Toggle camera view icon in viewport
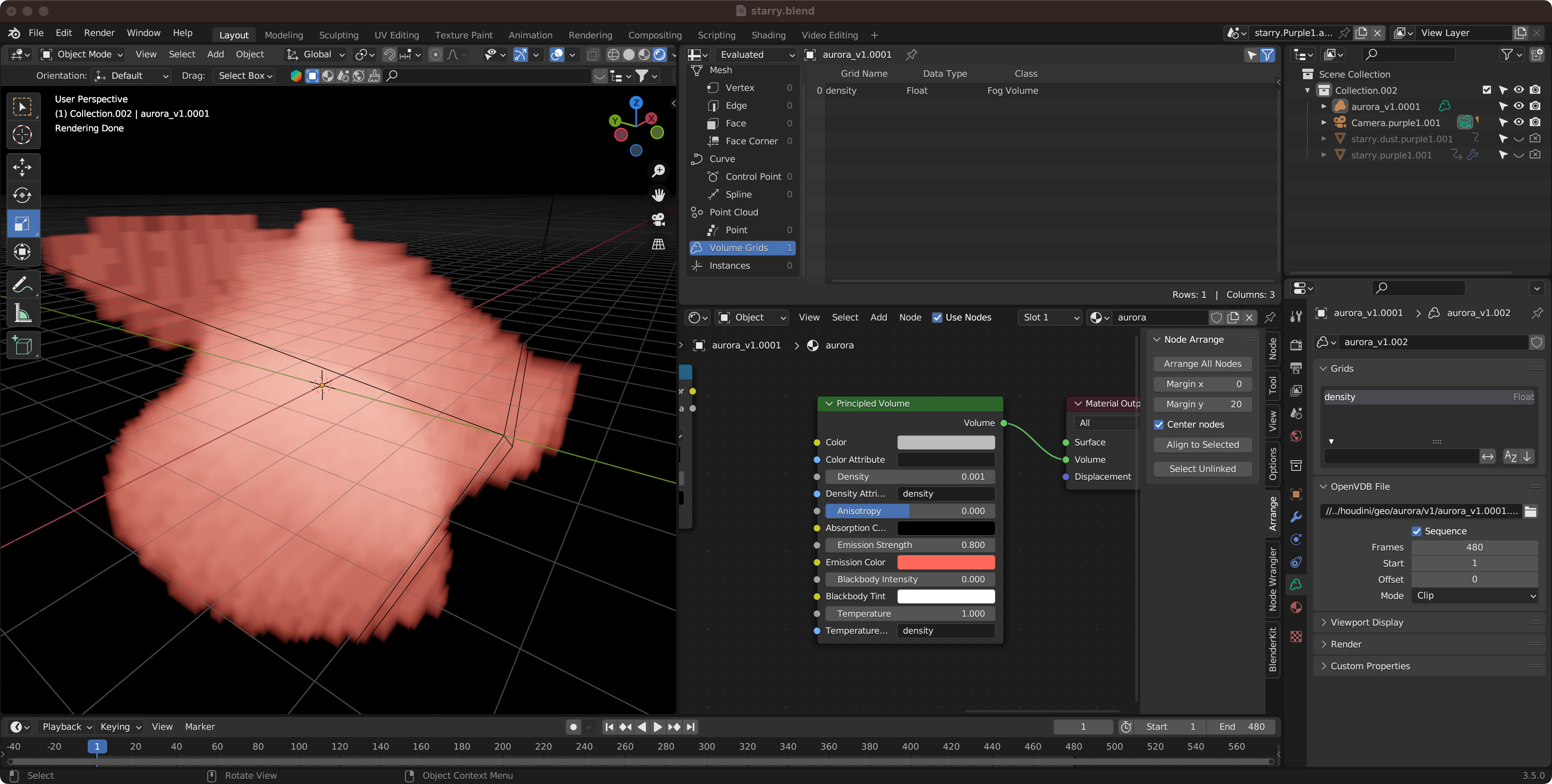Image resolution: width=1552 pixels, height=784 pixels. tap(658, 219)
